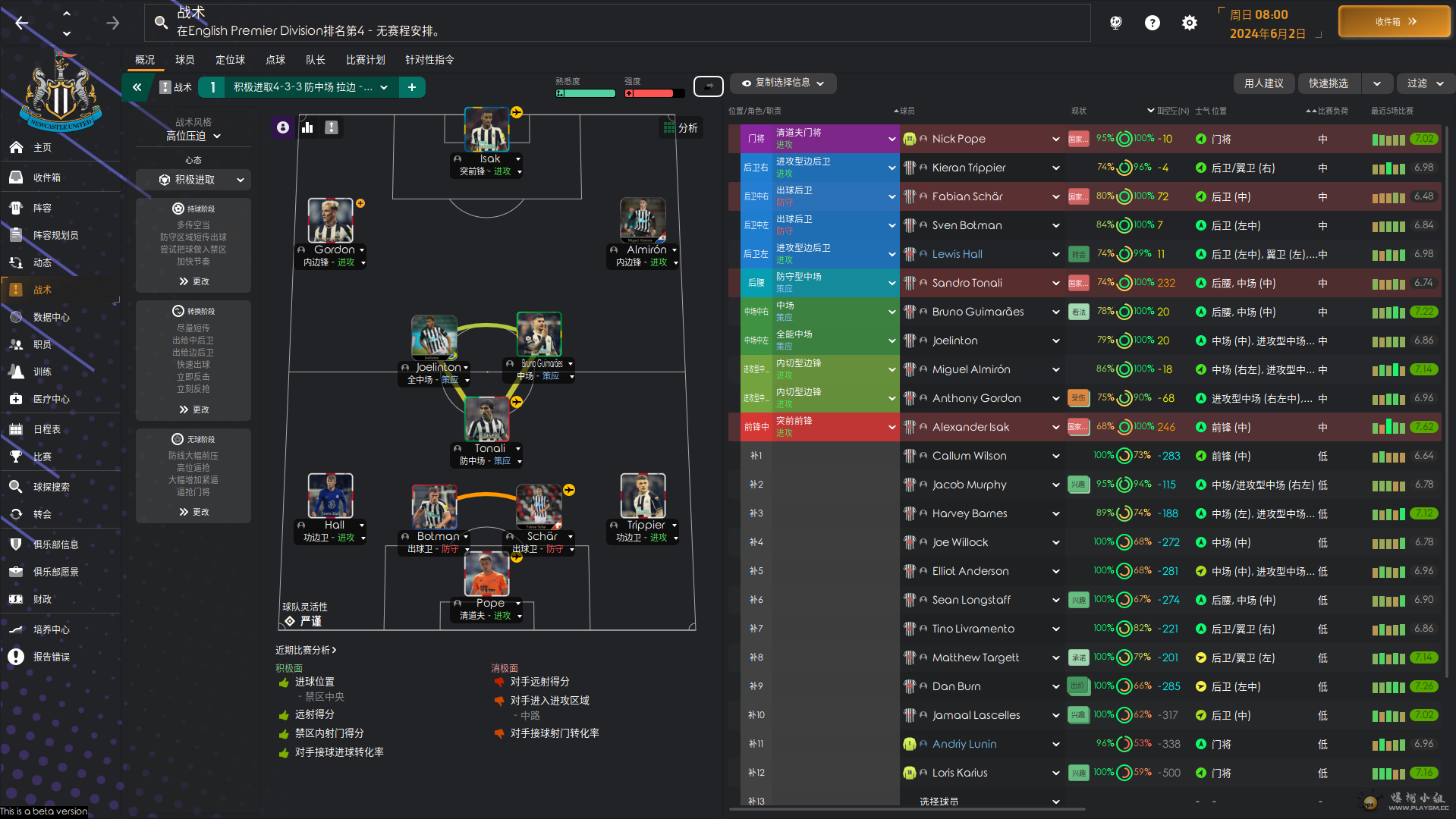Open 数据中心 data hub in sidebar

click(52, 317)
